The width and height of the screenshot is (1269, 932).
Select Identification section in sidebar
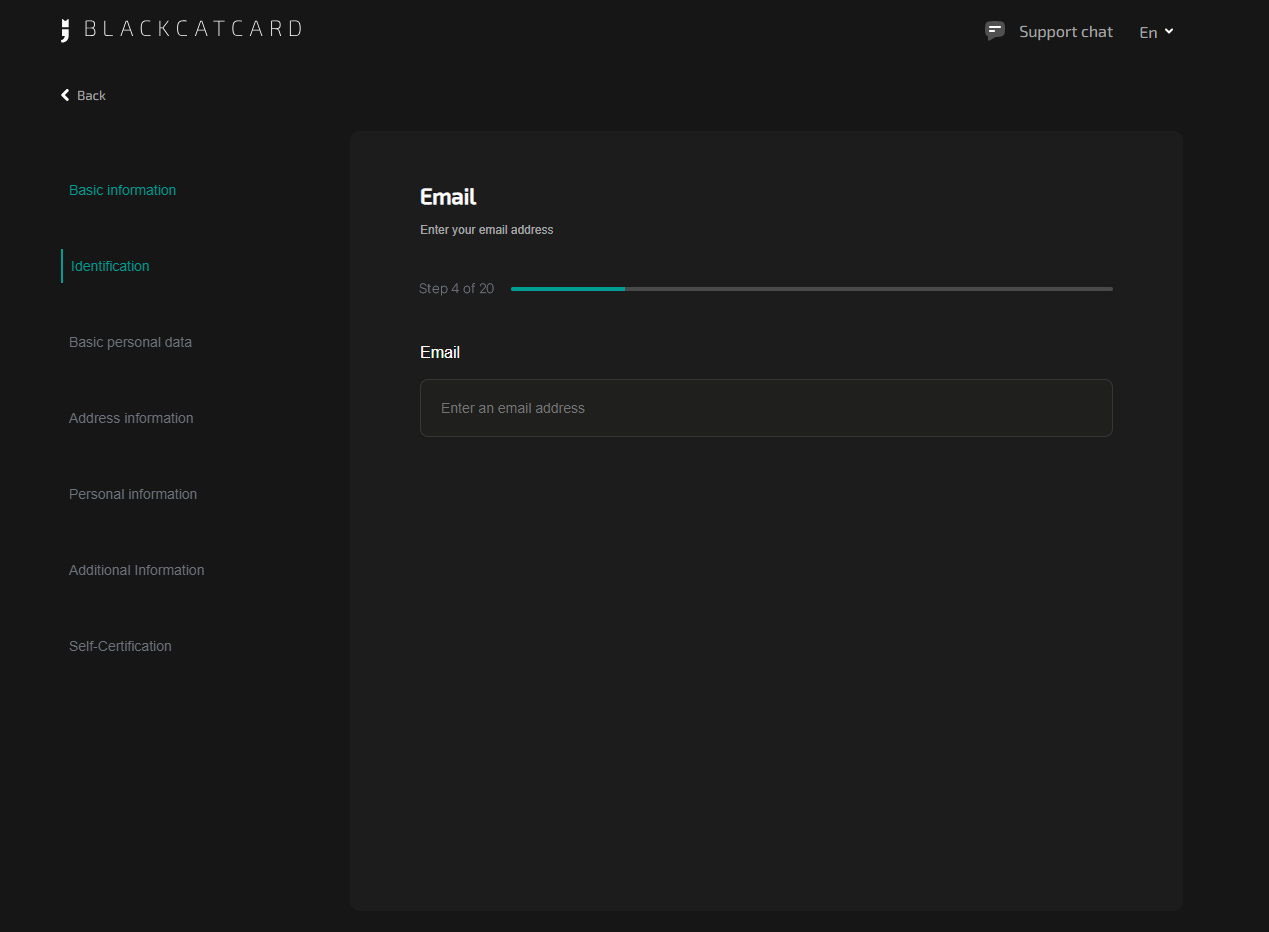(x=110, y=266)
